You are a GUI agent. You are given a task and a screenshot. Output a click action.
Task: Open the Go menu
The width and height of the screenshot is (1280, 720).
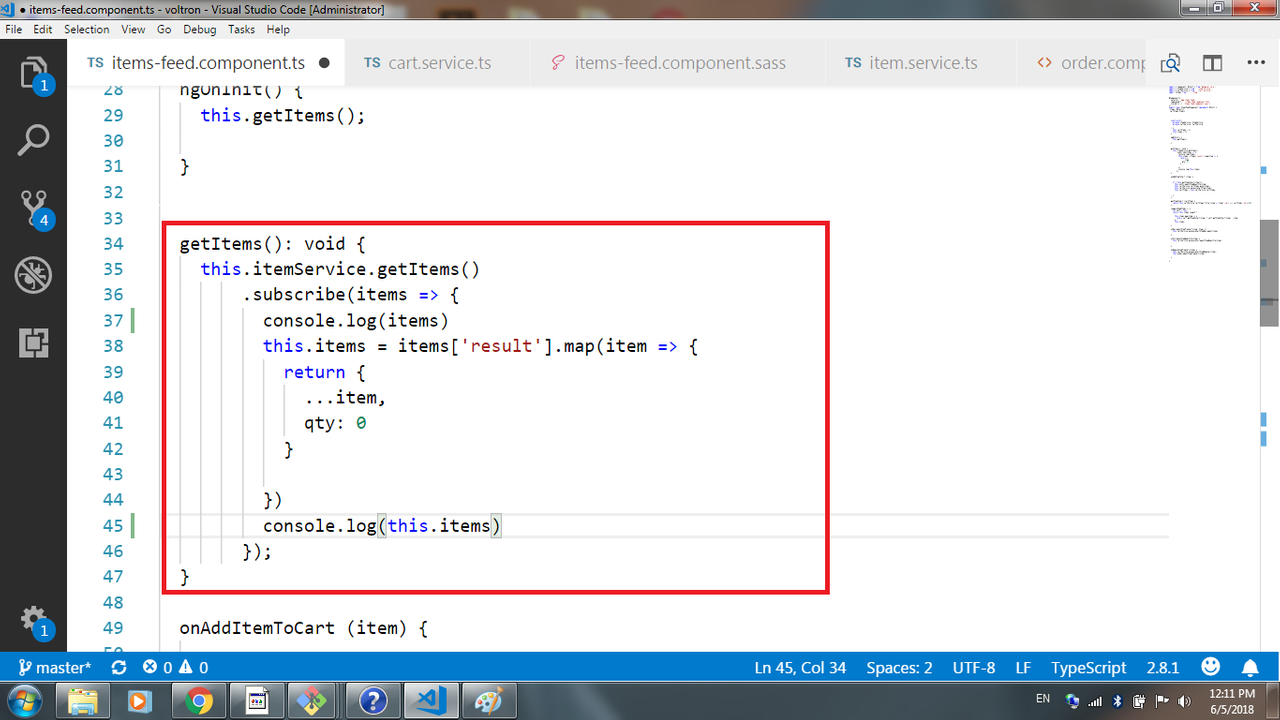pyautogui.click(x=164, y=30)
